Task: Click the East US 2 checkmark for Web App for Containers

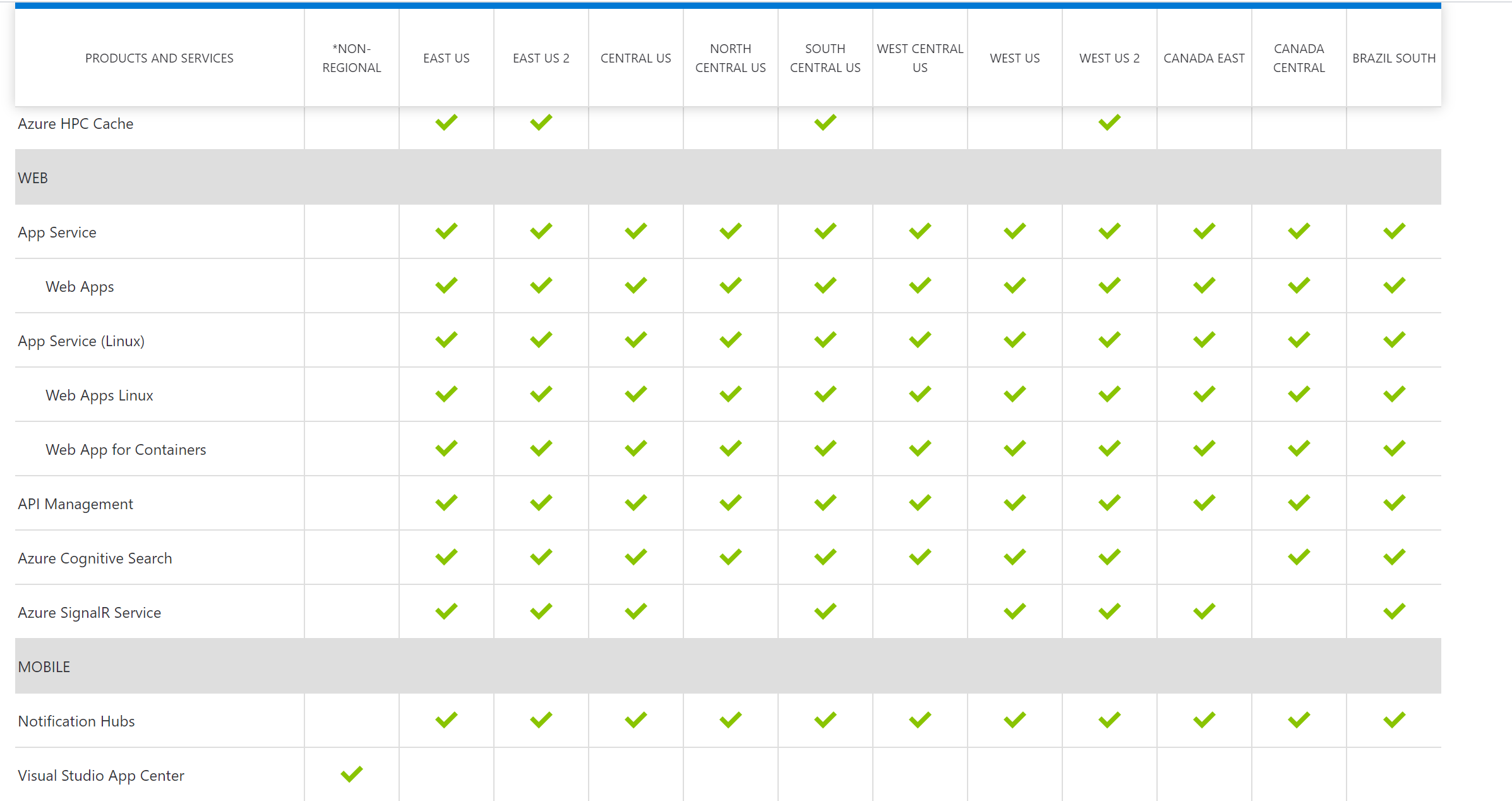Action: pyautogui.click(x=541, y=448)
